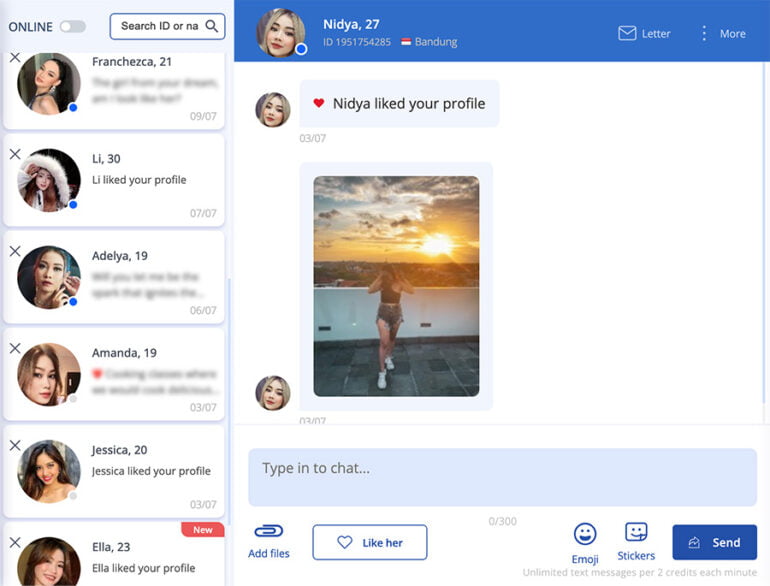This screenshot has height=586, width=770.
Task: Dismiss Li's chat using the X
Action: 15,154
